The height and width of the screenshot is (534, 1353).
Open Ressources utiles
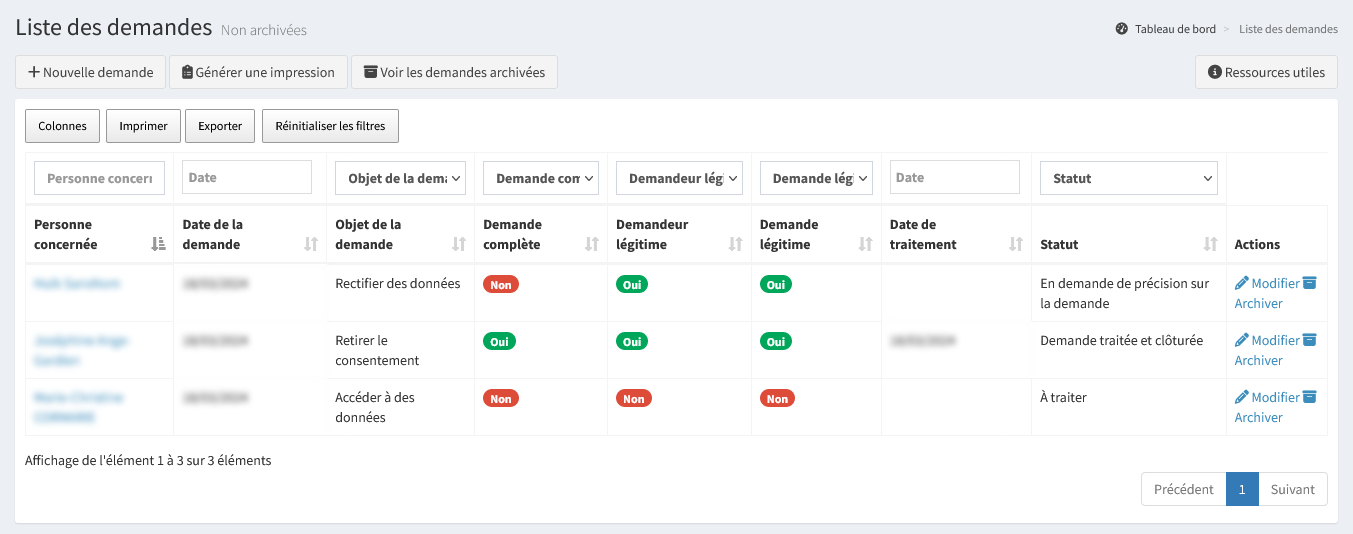pos(1266,72)
